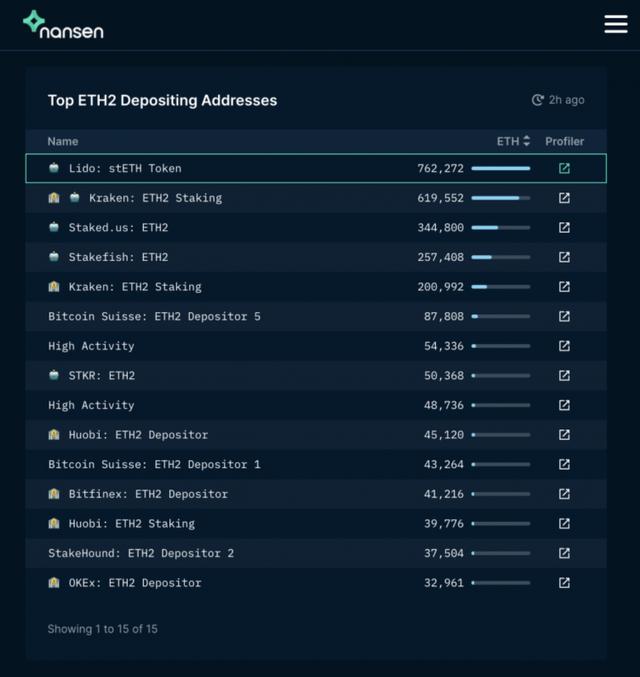Open profiler for Huobi: ETH2 Staking
Image resolution: width=640 pixels, height=677 pixels.
tap(564, 524)
